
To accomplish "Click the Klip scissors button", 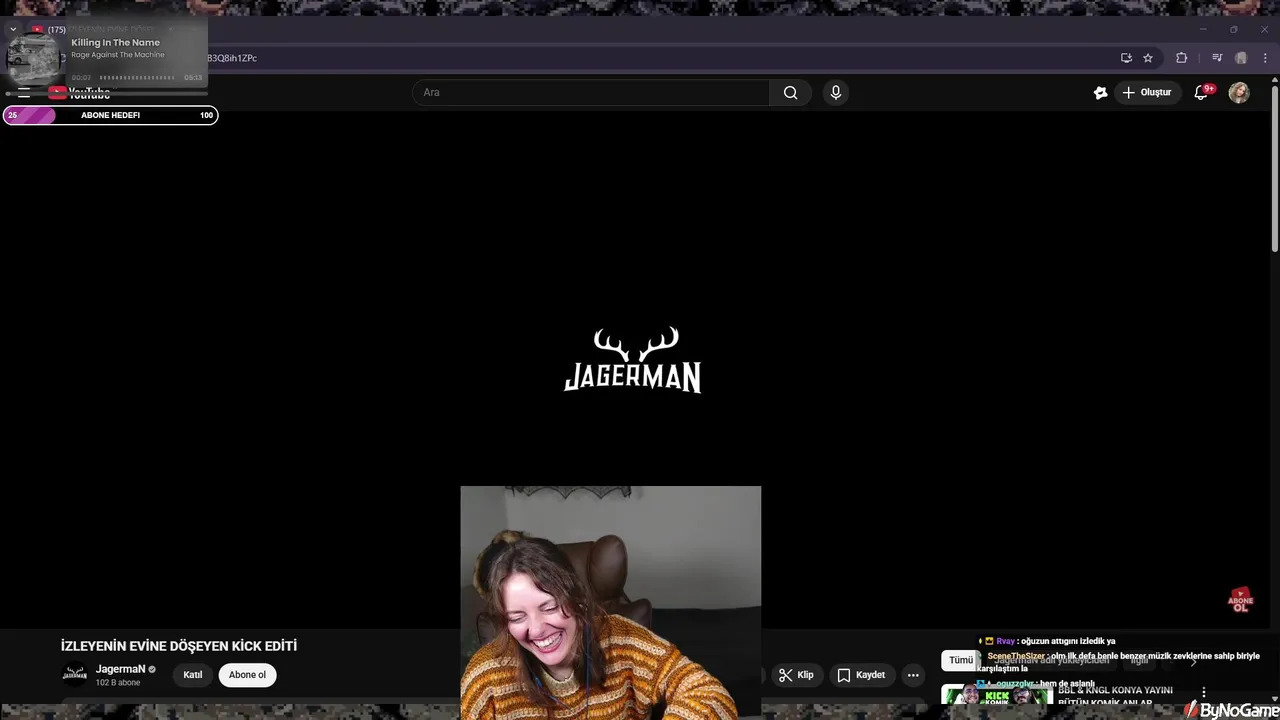I will 796,675.
